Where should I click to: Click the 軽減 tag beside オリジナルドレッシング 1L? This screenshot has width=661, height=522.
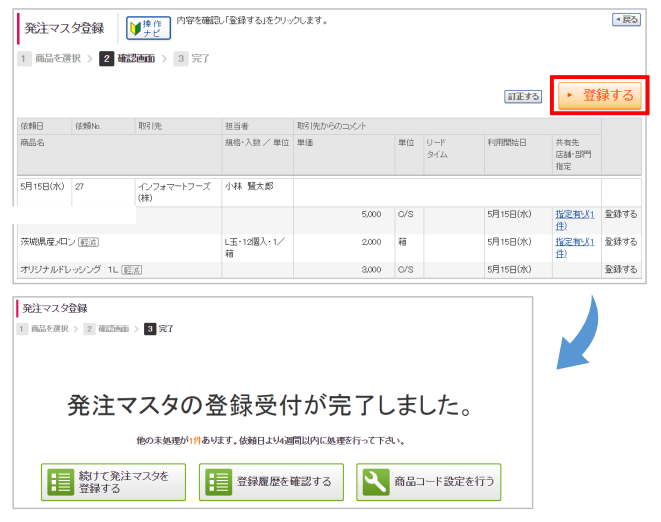[132, 270]
